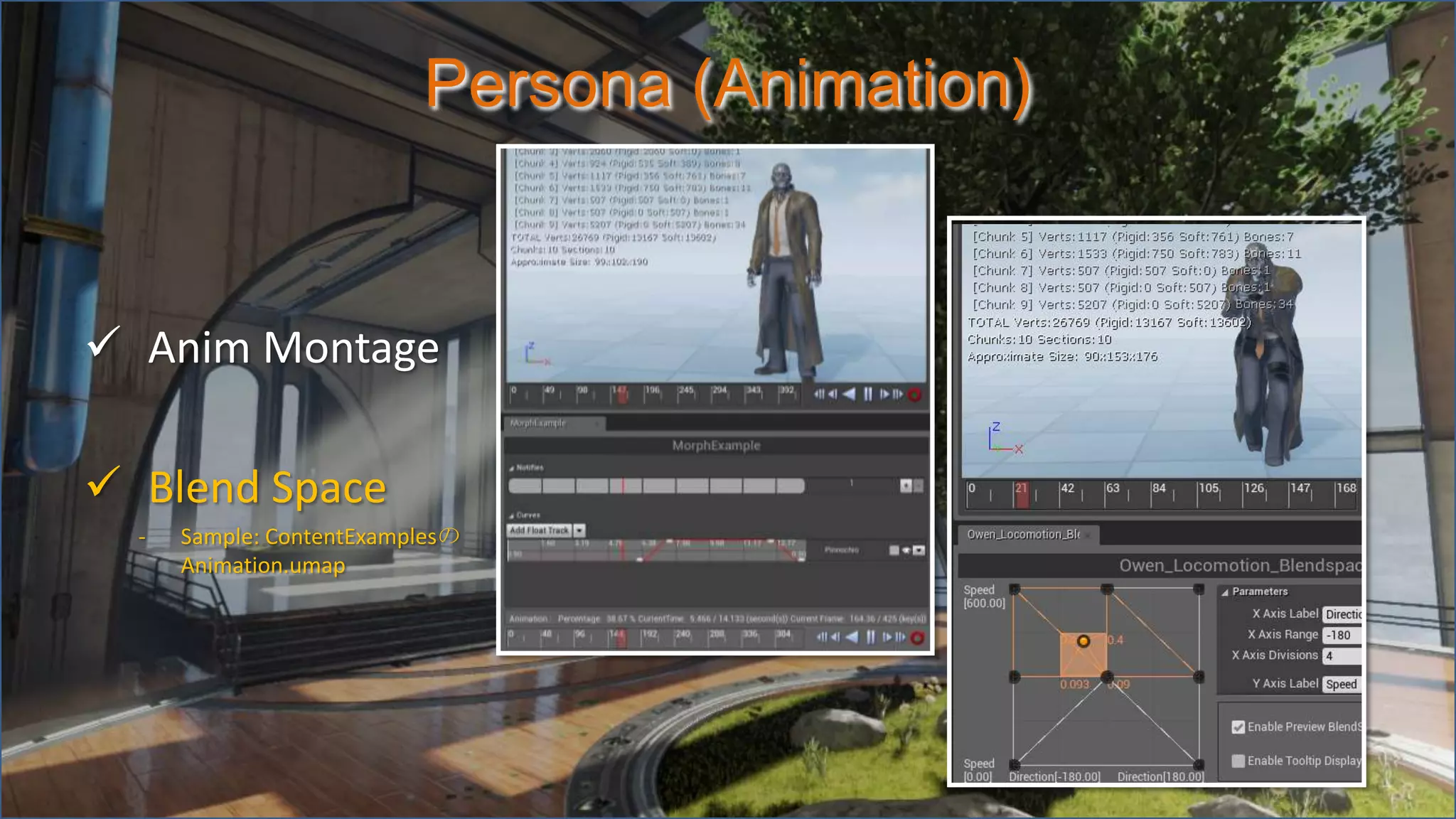Check Enable Tooltip Display checkbox

[x=1238, y=761]
